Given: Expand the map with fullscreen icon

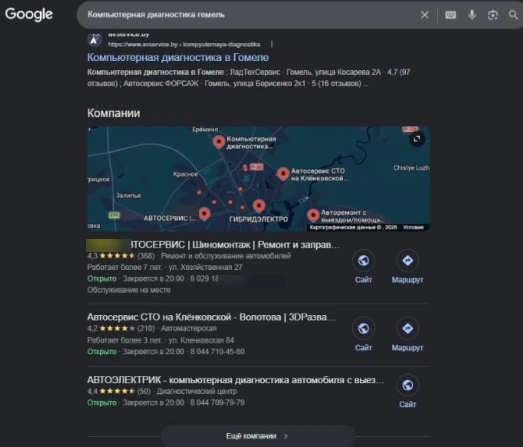Looking at the screenshot, I should coord(417,139).
